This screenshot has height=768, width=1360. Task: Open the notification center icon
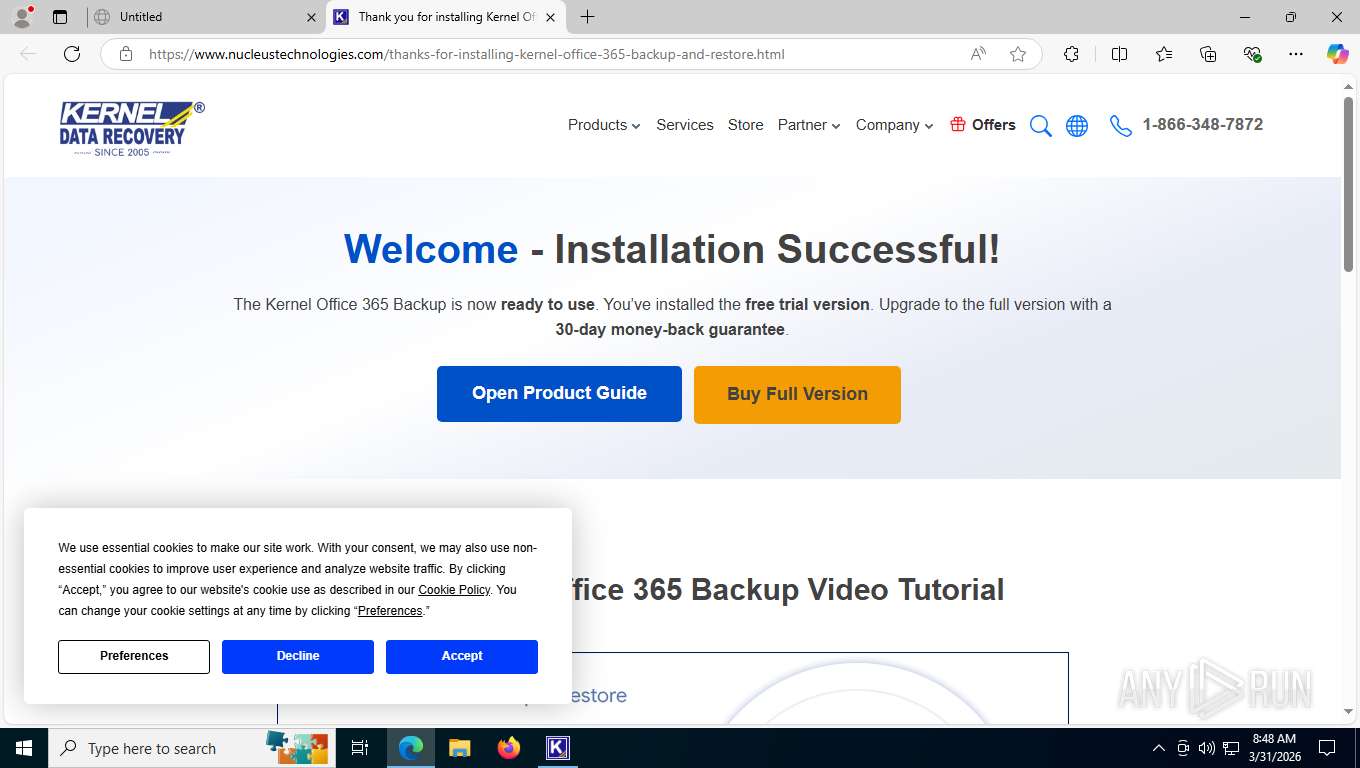1327,748
